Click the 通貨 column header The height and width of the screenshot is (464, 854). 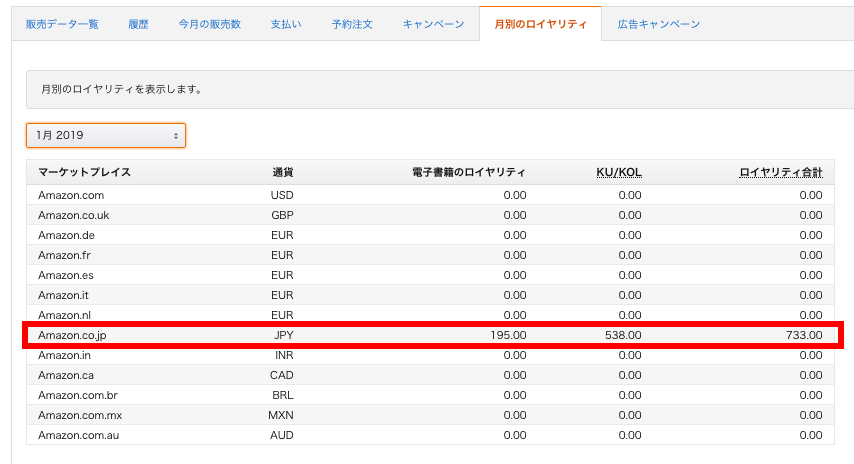283,172
